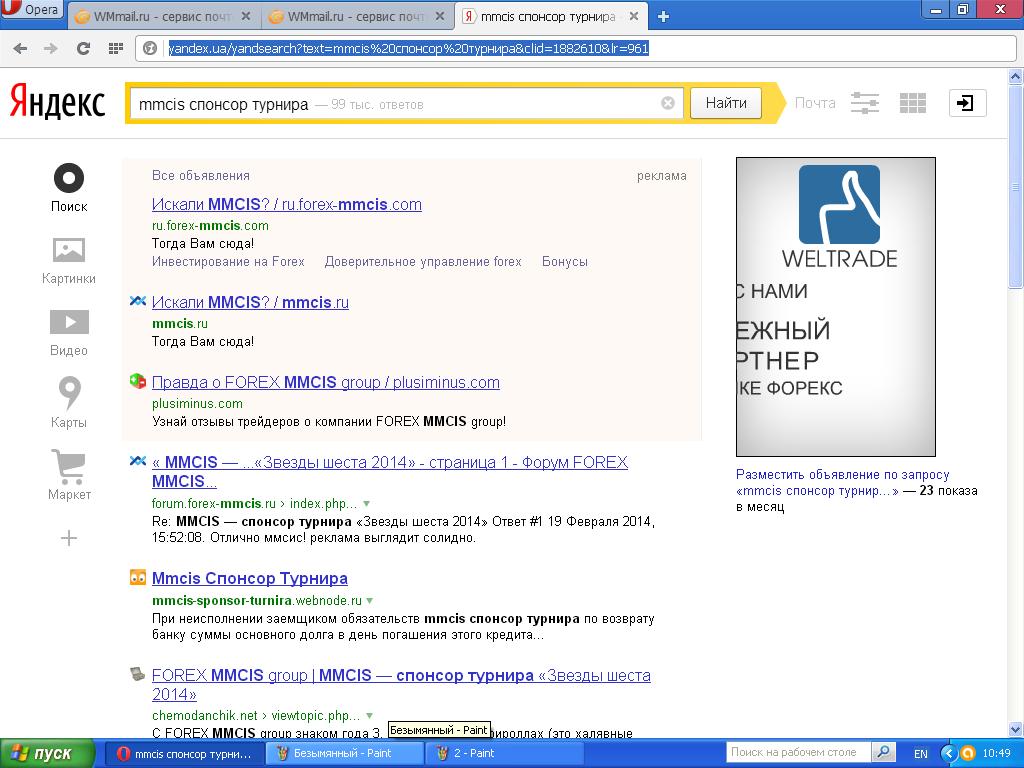Reload the page with the refresh icon

pos(83,48)
